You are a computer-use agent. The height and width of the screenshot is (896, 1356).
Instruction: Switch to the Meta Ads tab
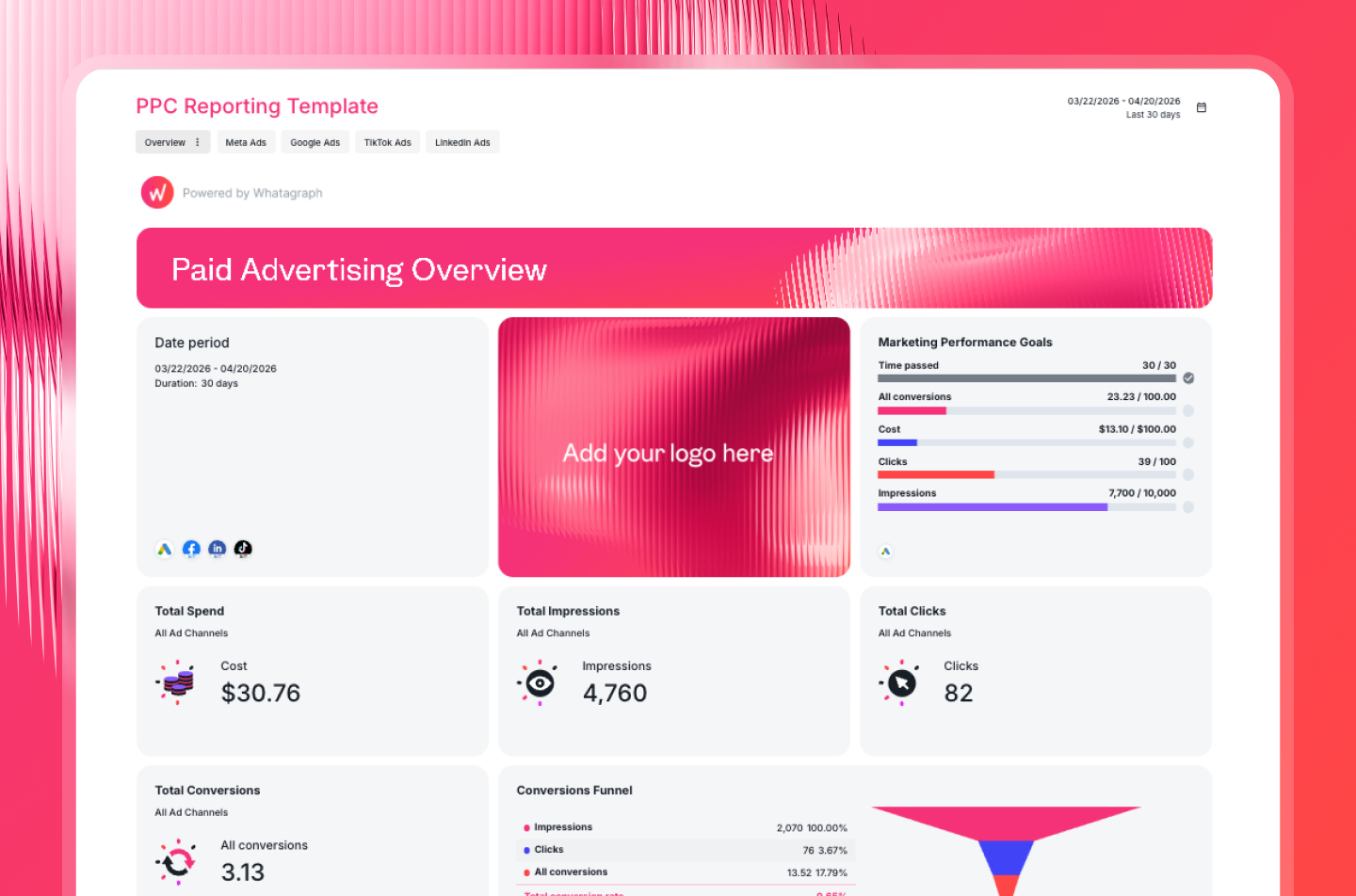pos(246,142)
